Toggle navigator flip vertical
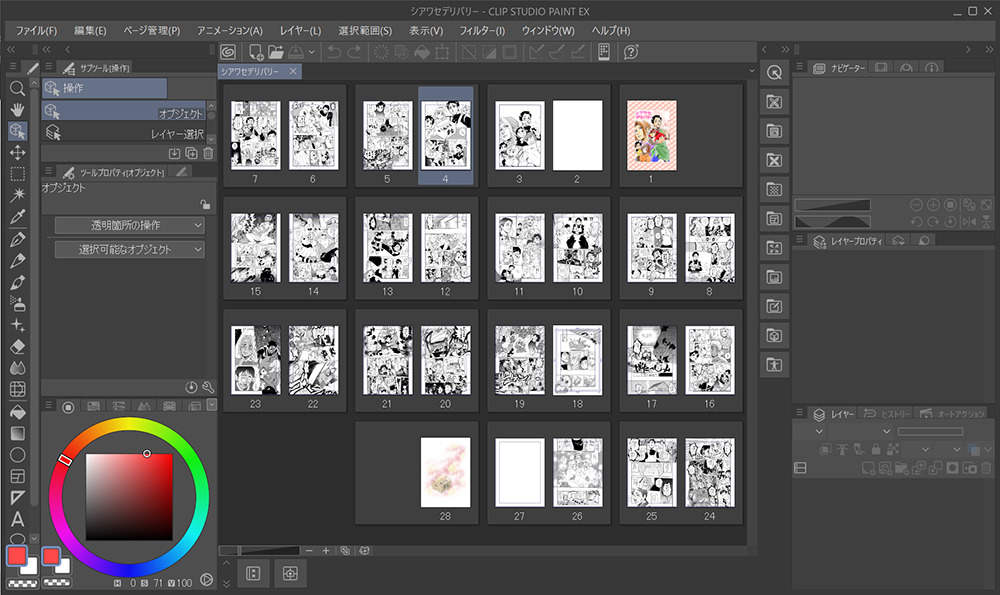Screen dimensions: 1000x595 pyautogui.click(x=987, y=222)
